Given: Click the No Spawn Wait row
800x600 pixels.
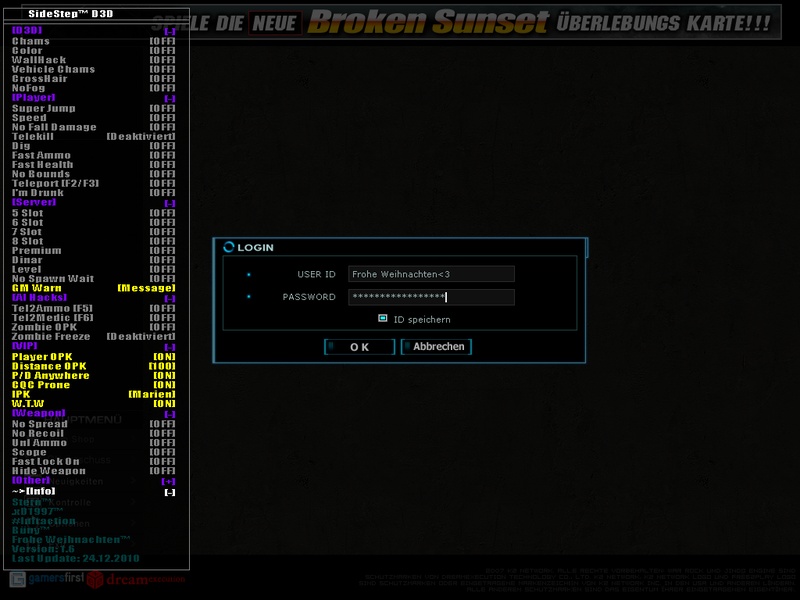Looking at the screenshot, I should 93,279.
